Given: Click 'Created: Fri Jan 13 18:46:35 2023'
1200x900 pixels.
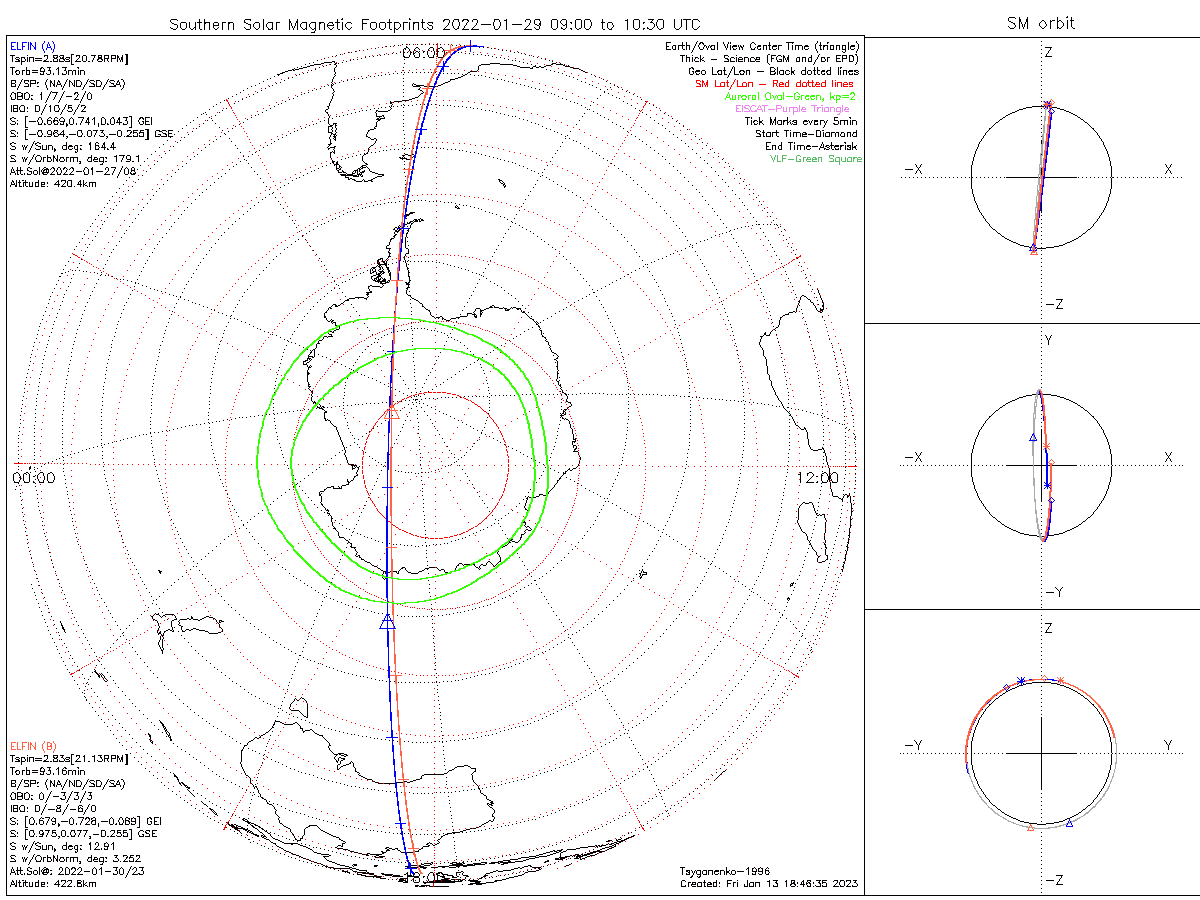Looking at the screenshot, I should click(769, 884).
